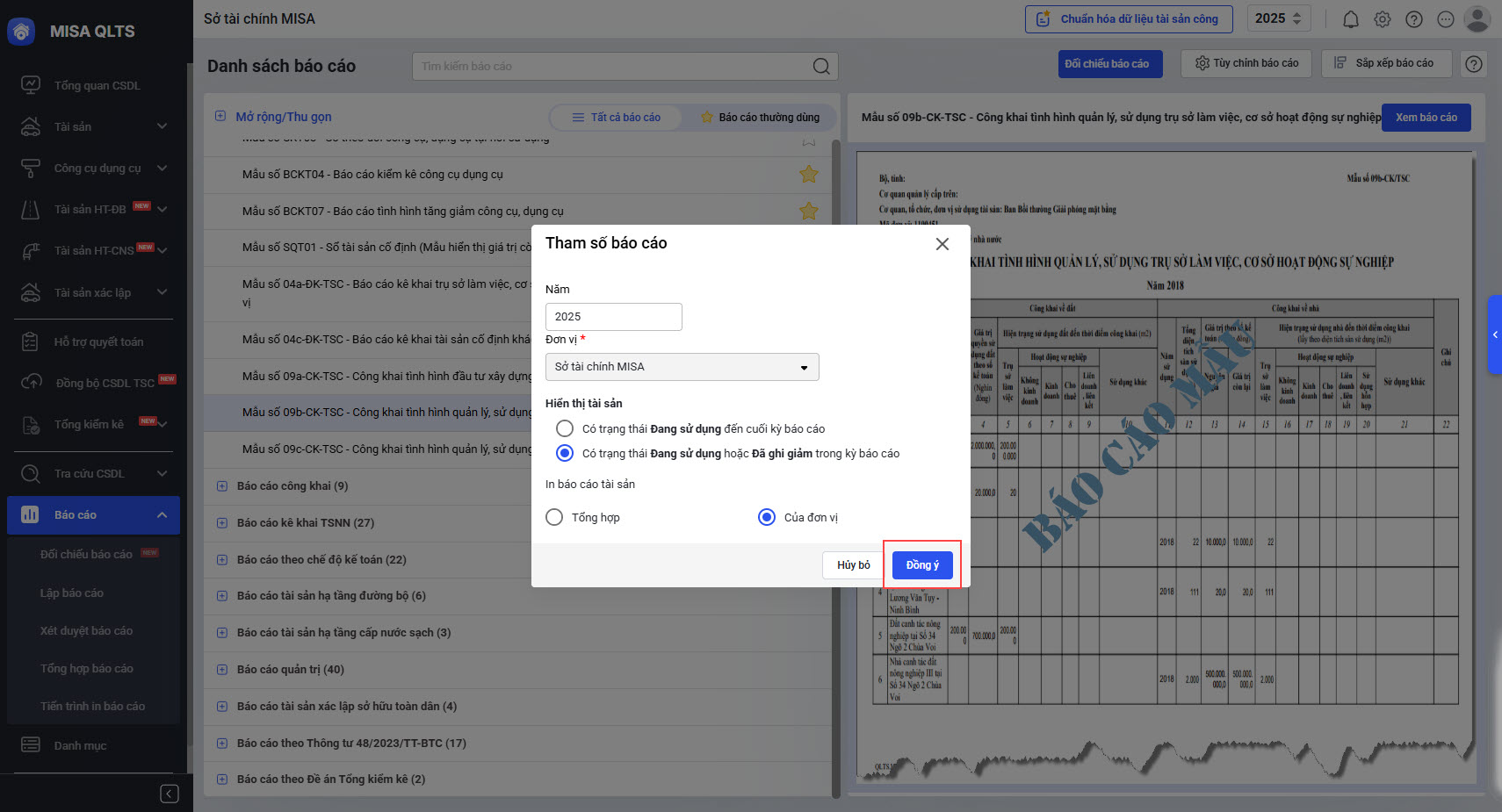This screenshot has height=812, width=1502.
Task: Open the chat bubble icon in header
Action: [1446, 19]
